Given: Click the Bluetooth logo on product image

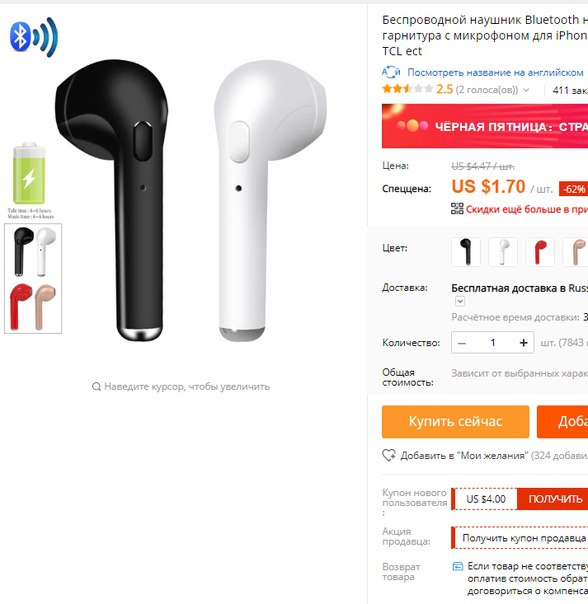Looking at the screenshot, I should [34, 37].
